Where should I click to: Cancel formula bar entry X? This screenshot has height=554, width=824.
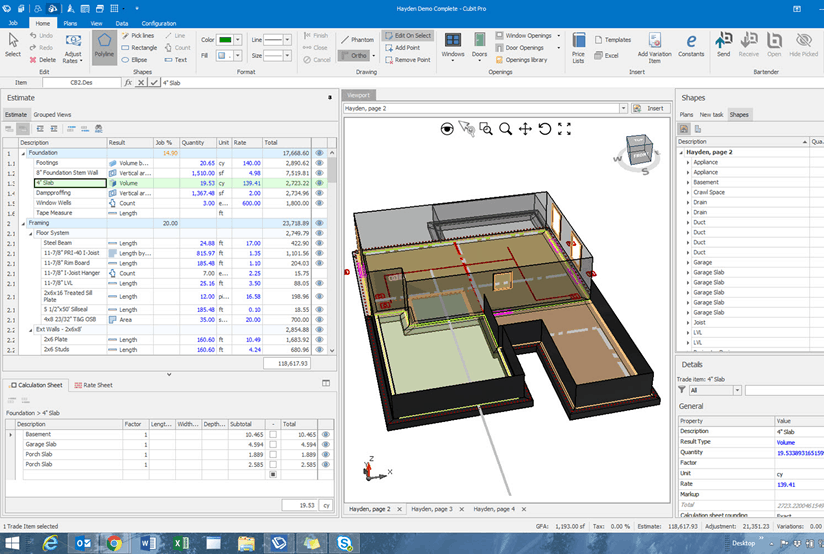click(x=141, y=83)
